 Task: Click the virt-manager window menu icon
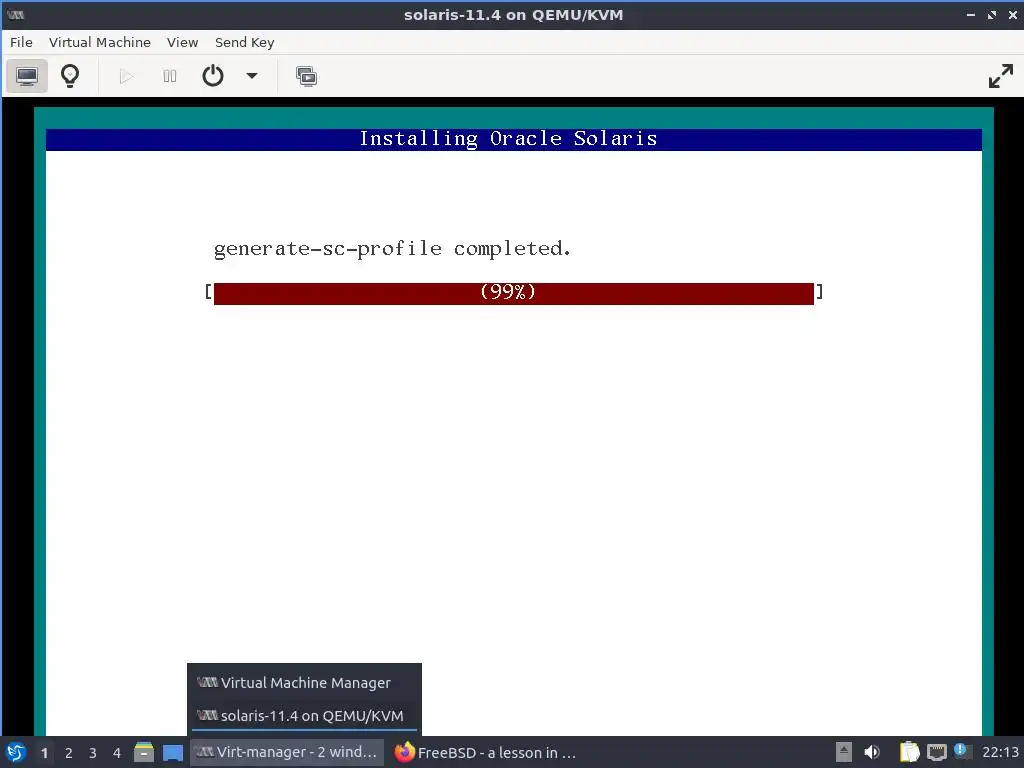pyautogui.click(x=16, y=14)
